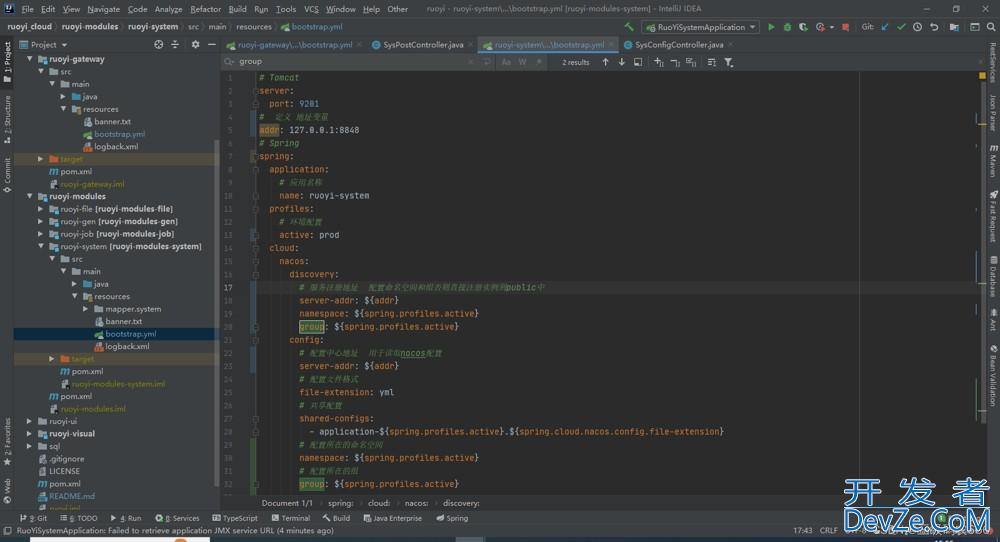Open the Java Enterprise tool window
1000x542 pixels.
[x=392, y=518]
